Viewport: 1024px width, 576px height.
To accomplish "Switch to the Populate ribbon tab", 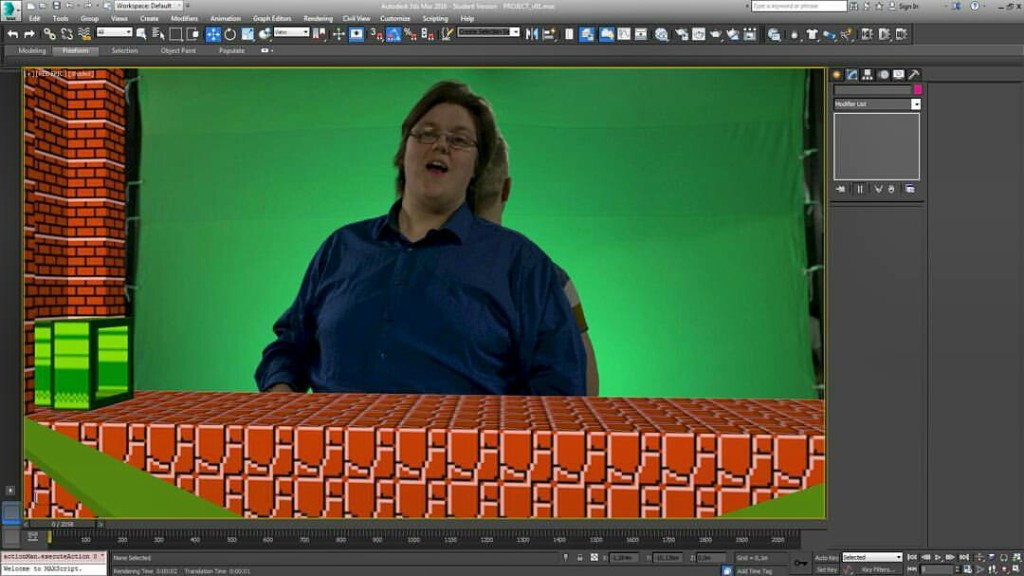I will point(231,50).
